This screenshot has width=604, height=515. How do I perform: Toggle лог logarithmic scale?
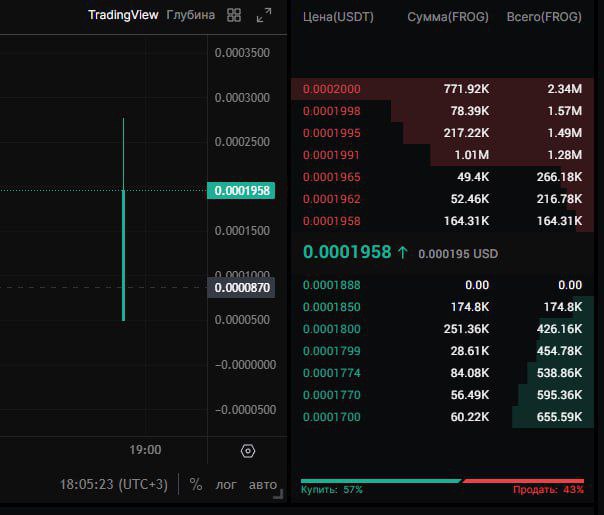226,485
